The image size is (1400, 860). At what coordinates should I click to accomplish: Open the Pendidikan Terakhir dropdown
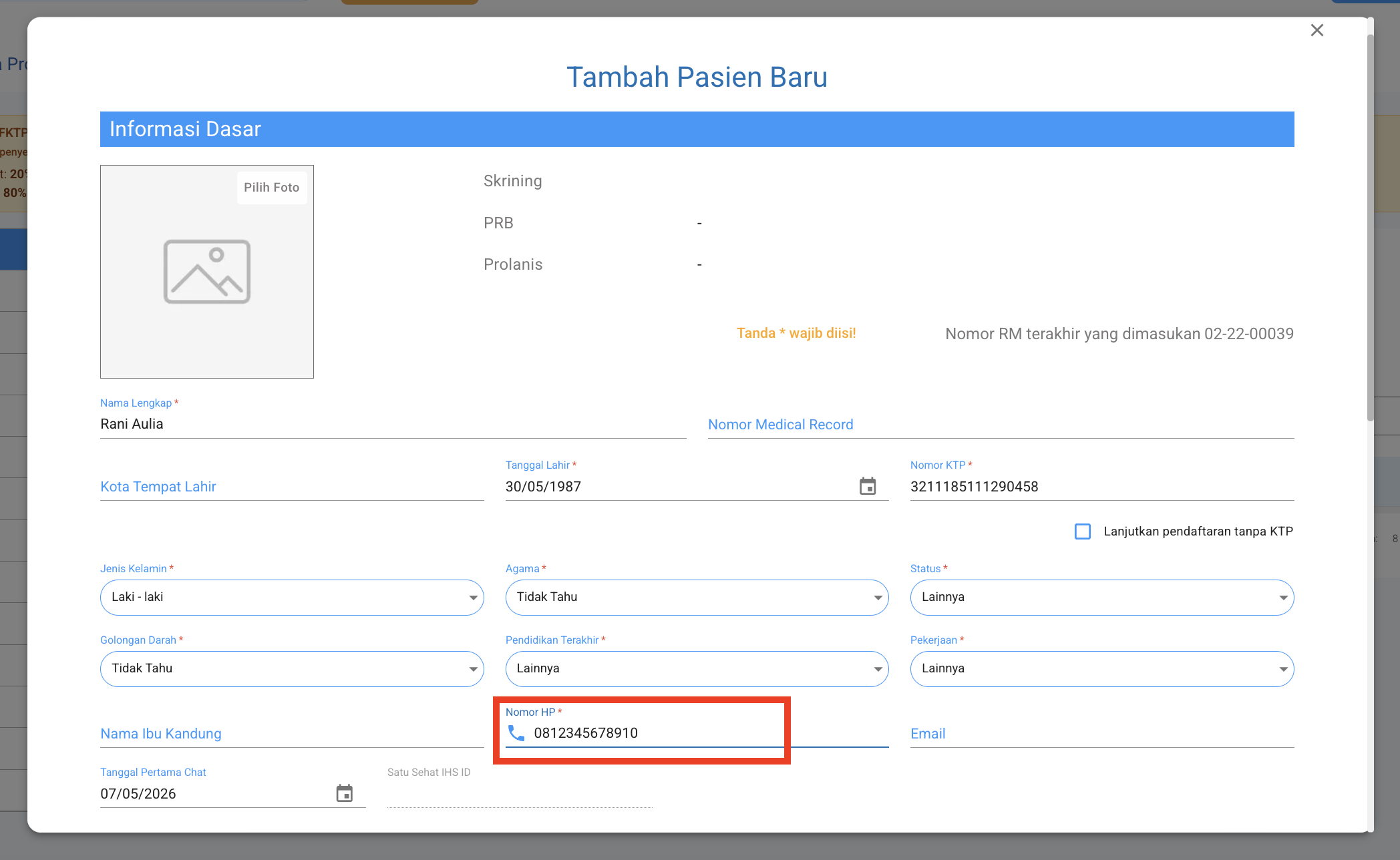click(x=697, y=668)
